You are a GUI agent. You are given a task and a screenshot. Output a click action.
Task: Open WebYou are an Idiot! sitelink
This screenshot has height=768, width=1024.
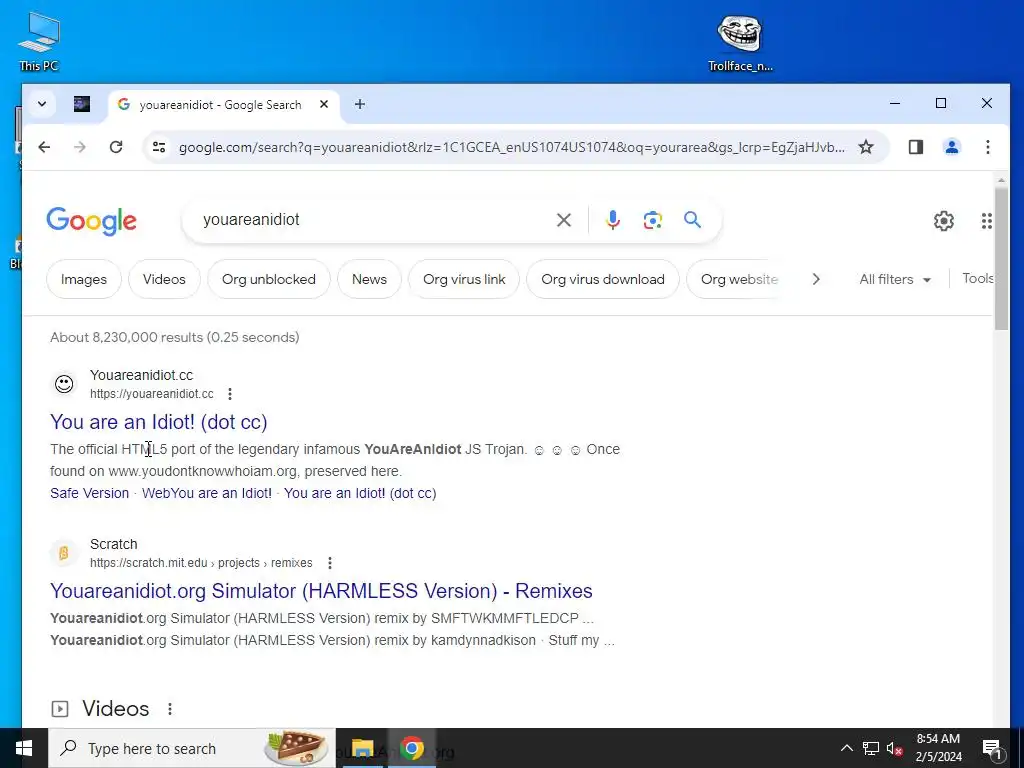coord(206,493)
